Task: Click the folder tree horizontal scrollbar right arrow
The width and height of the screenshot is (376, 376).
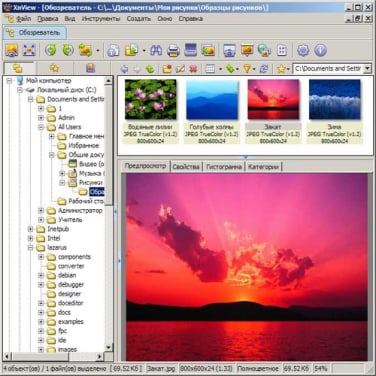Action: [x=99, y=356]
